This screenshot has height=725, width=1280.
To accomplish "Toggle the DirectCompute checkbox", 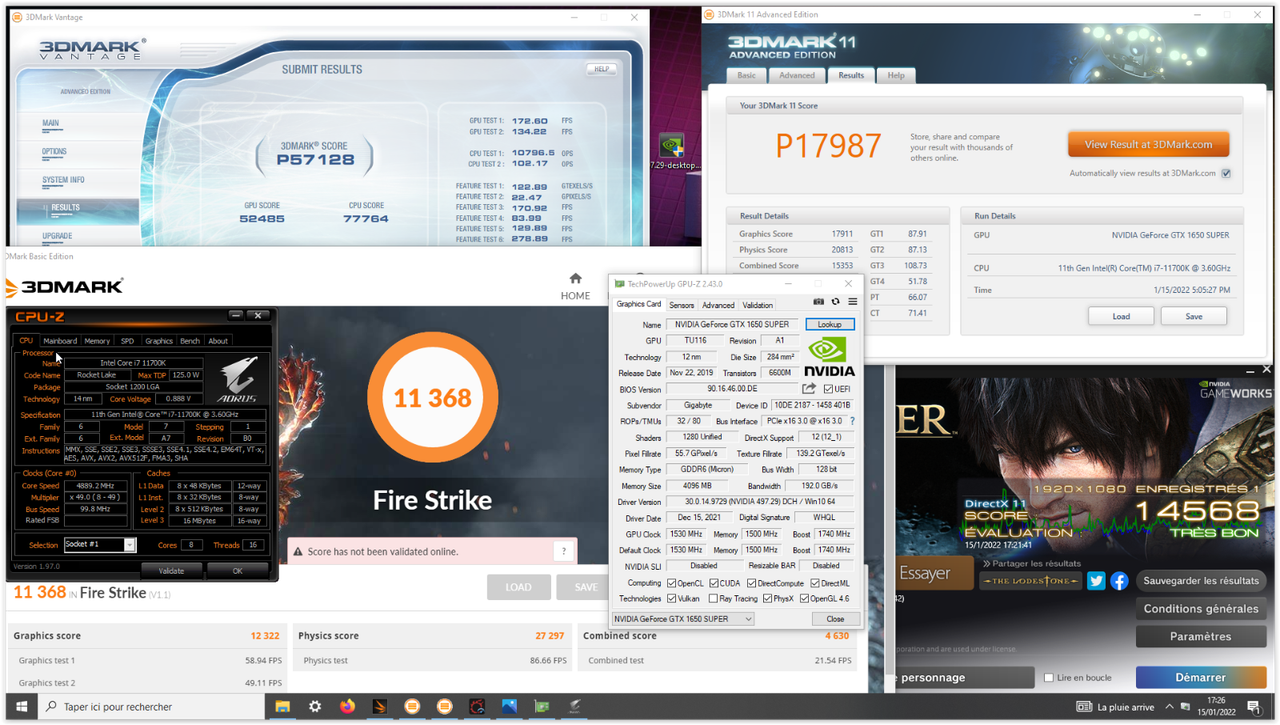I will [751, 583].
